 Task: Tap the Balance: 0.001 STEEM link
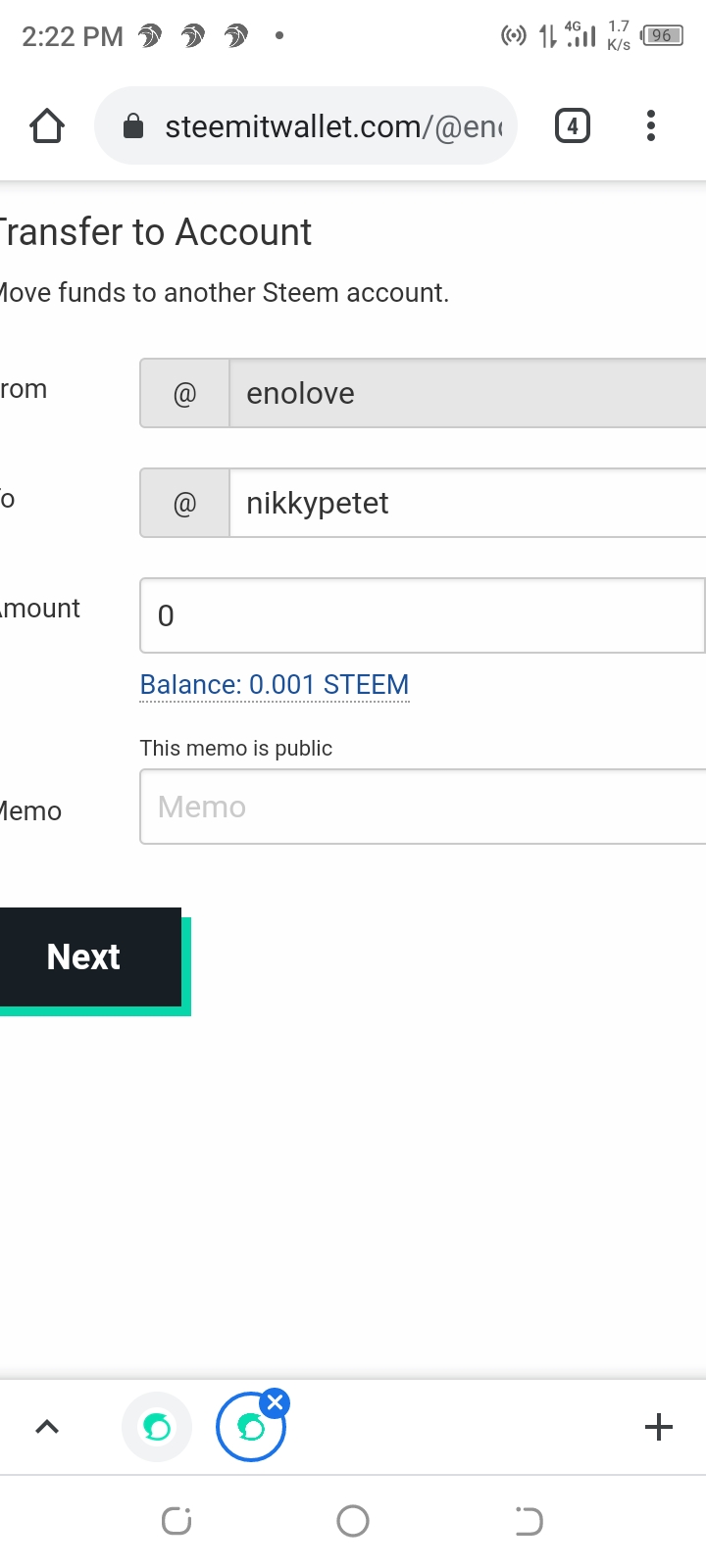[x=275, y=685]
